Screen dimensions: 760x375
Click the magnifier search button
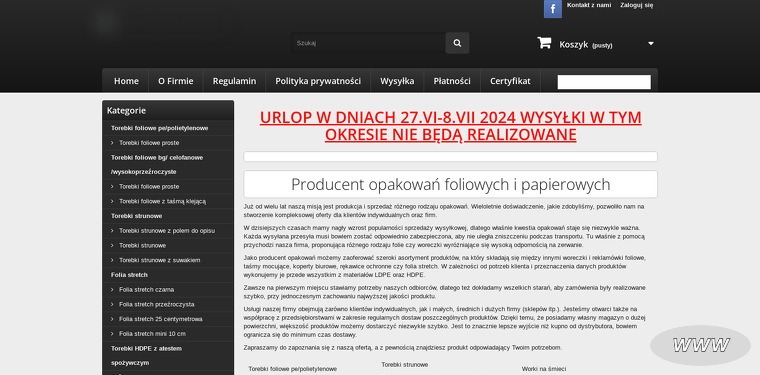pyautogui.click(x=457, y=43)
